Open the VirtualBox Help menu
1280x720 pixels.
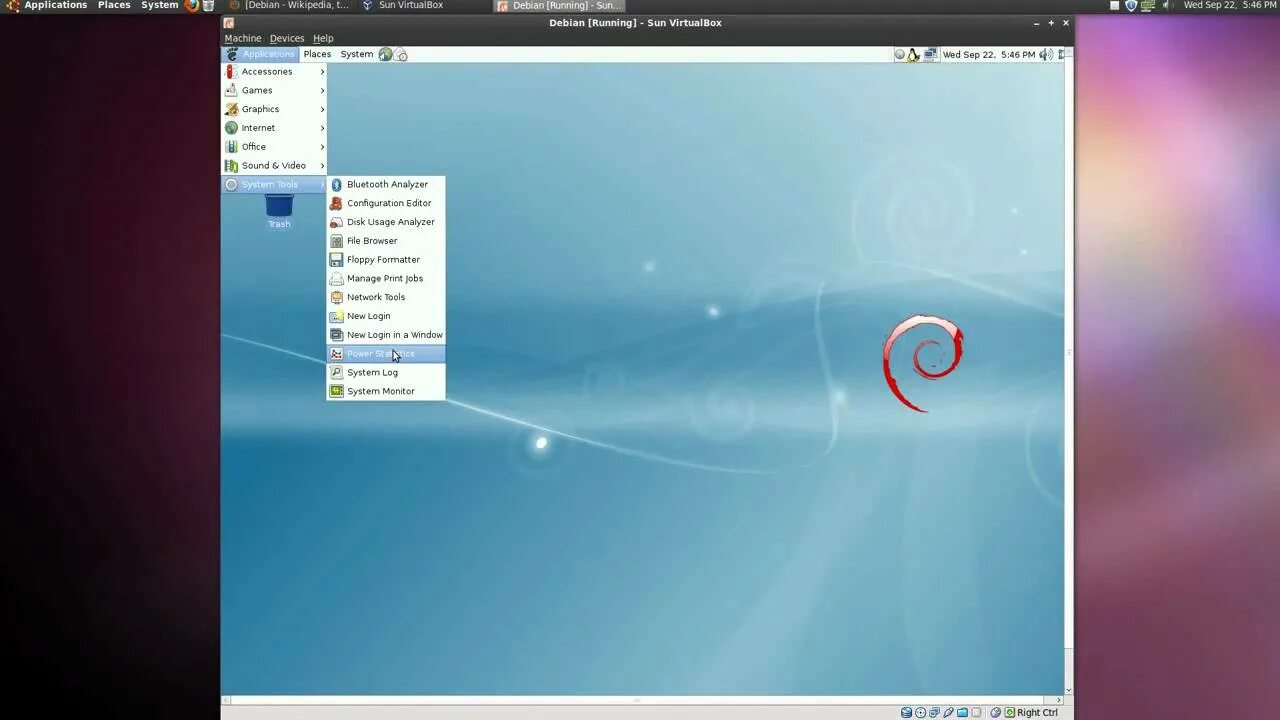click(323, 38)
